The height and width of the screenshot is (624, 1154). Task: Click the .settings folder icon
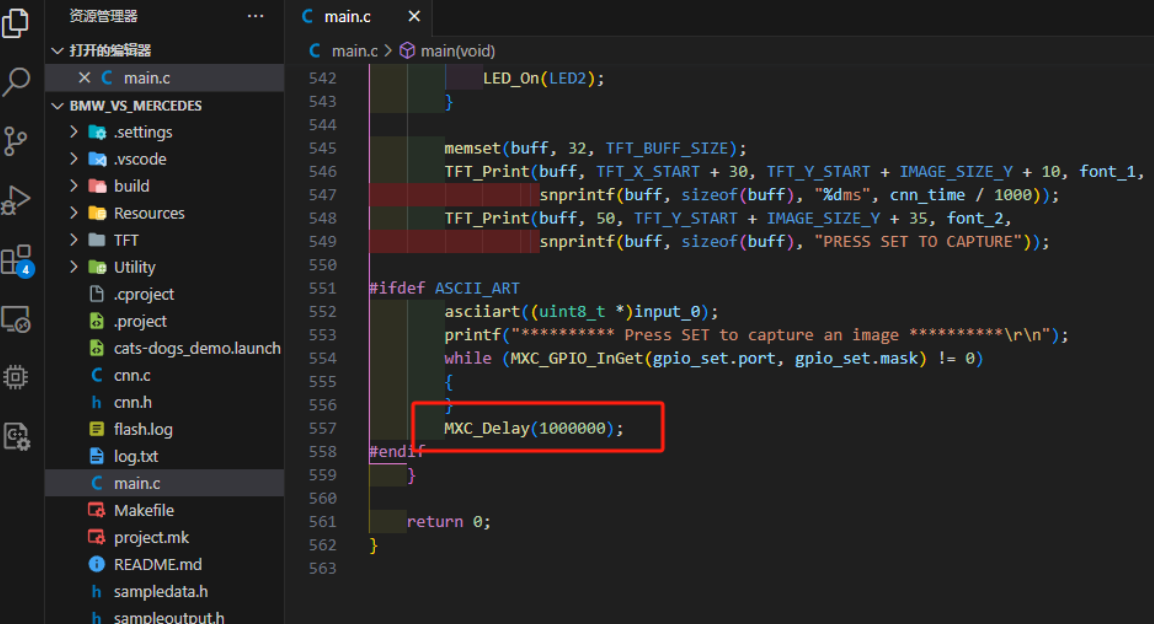97,132
